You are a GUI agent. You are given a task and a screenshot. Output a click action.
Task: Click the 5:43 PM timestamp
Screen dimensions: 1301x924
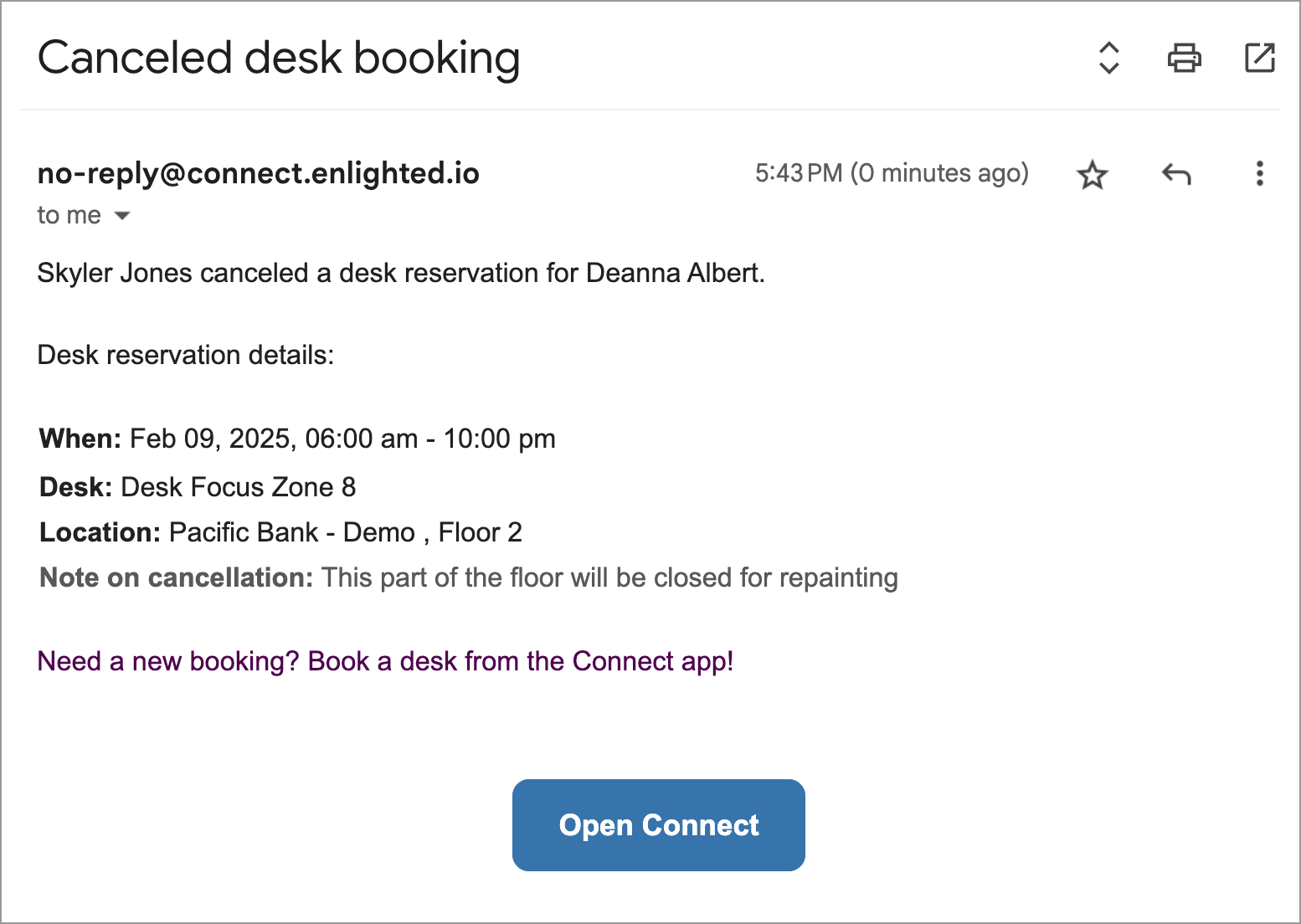[892, 173]
